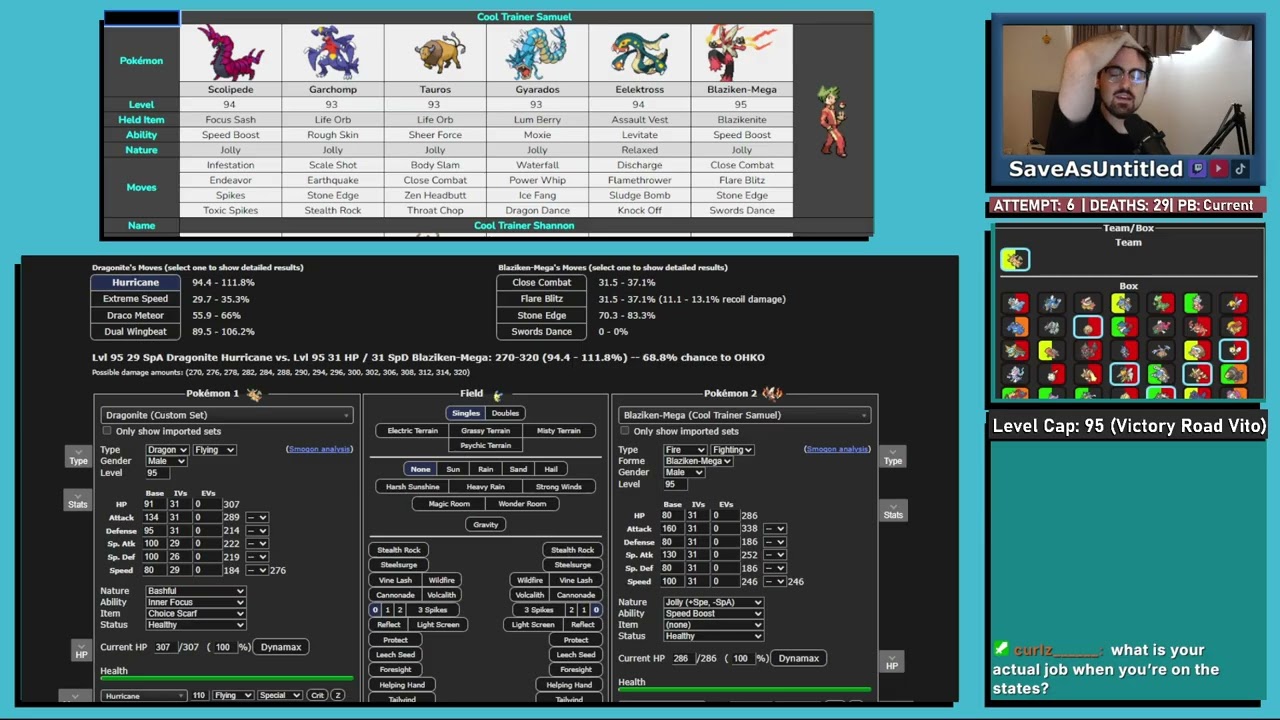The height and width of the screenshot is (720, 1280).
Task: Select Dual Wingbeat in Dragonite's moves
Action: [x=135, y=331]
